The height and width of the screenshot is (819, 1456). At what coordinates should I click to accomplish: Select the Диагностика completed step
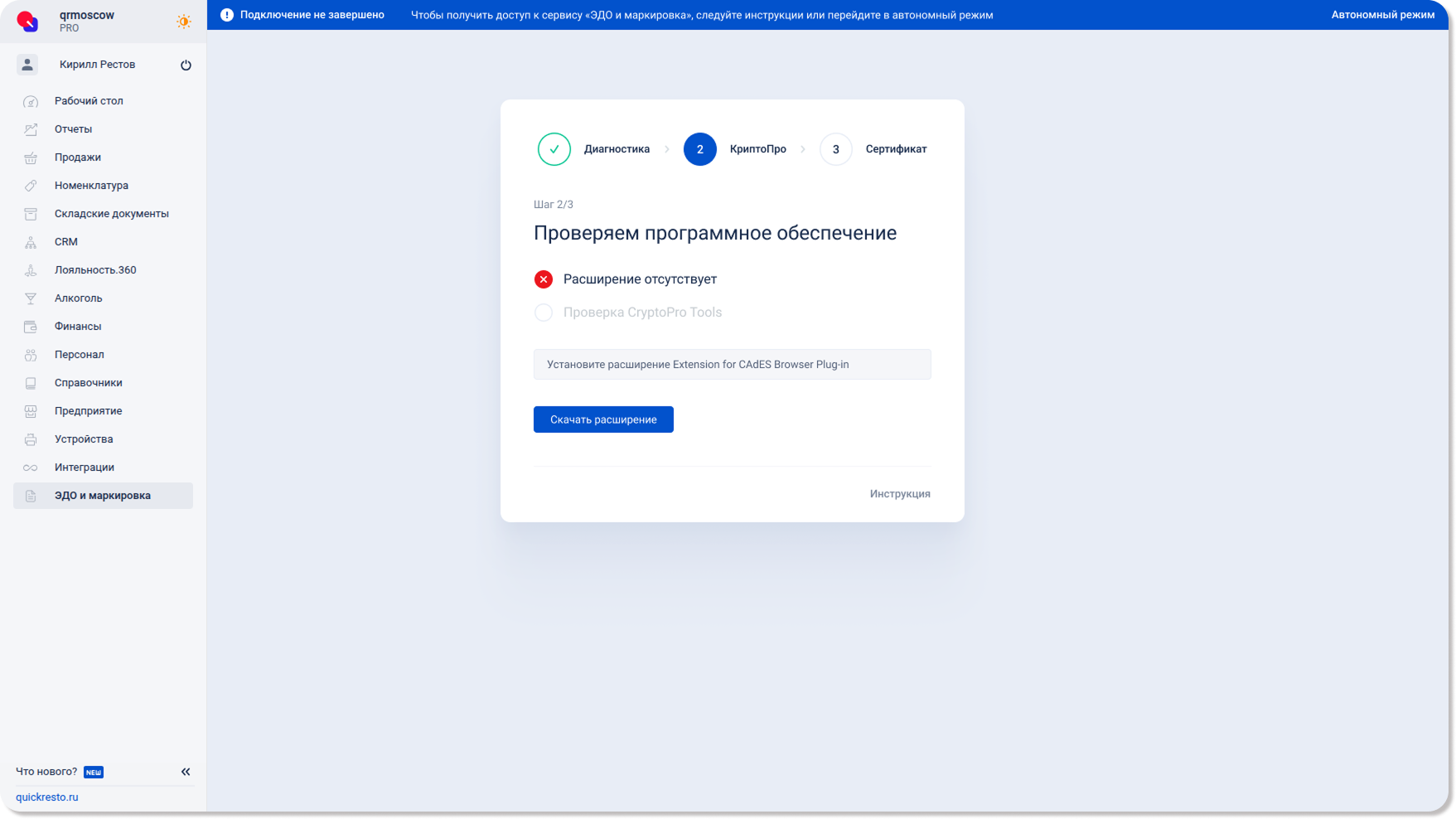[x=554, y=149]
